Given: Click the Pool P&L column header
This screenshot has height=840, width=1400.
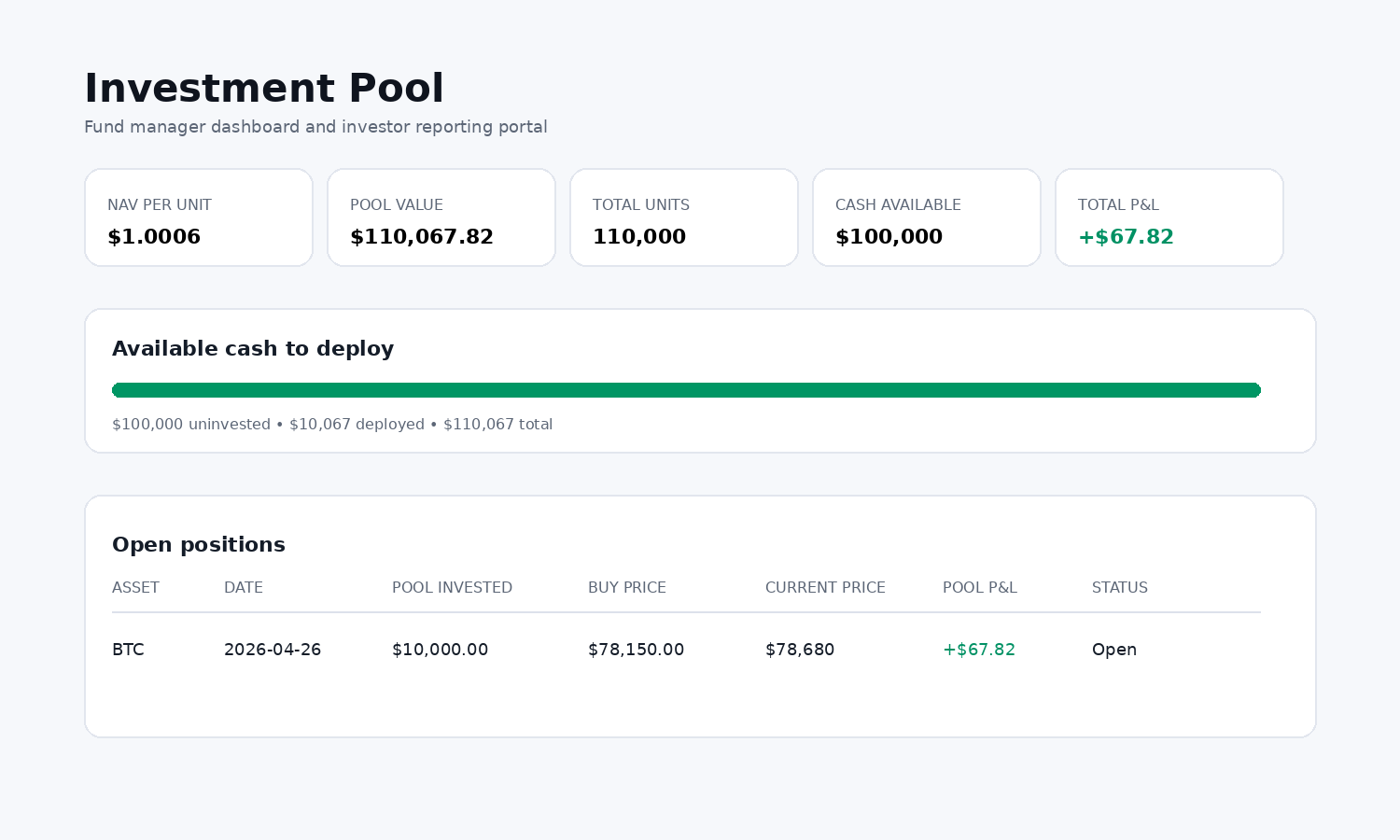Looking at the screenshot, I should pos(980,588).
